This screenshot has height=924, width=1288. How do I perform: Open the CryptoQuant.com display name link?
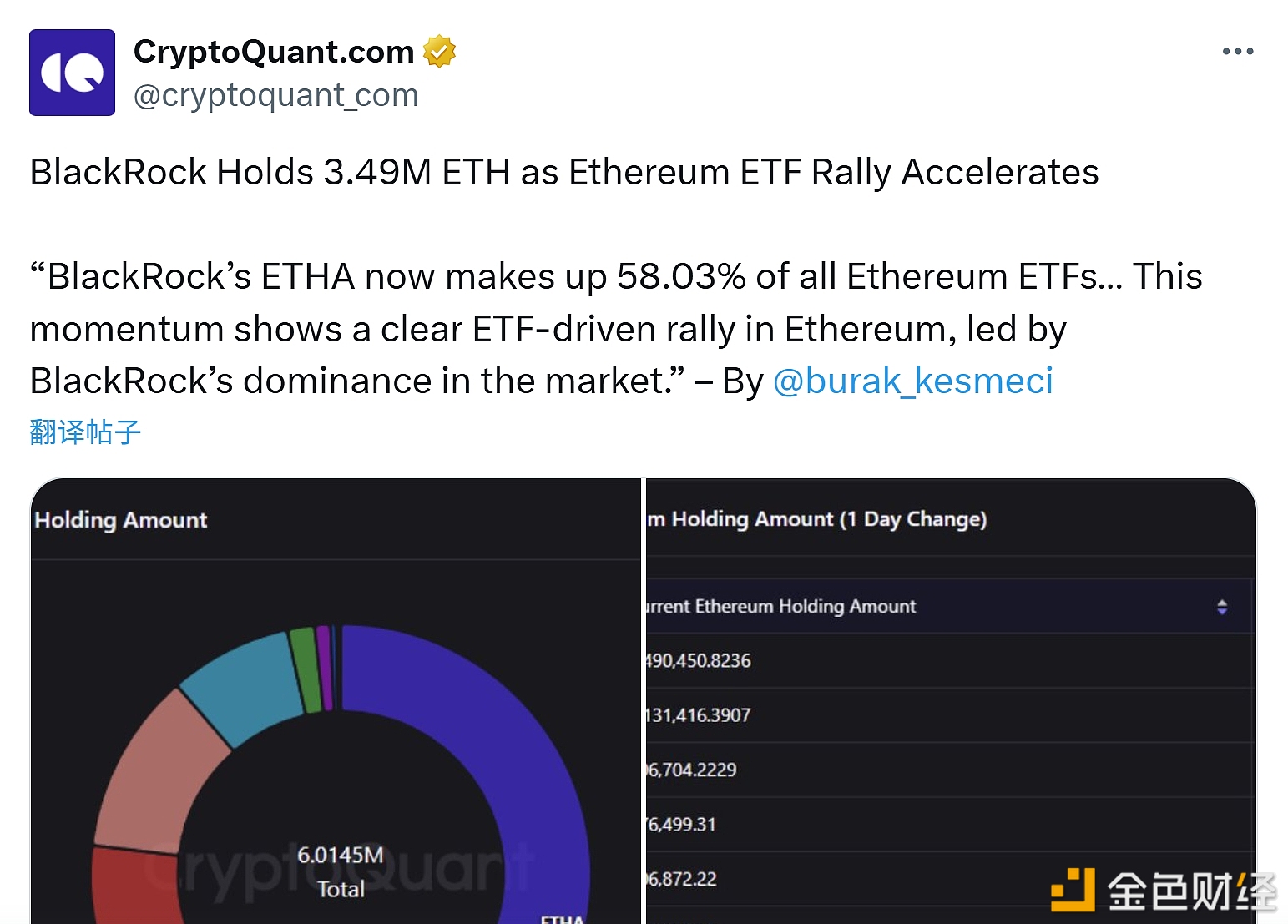[x=274, y=52]
